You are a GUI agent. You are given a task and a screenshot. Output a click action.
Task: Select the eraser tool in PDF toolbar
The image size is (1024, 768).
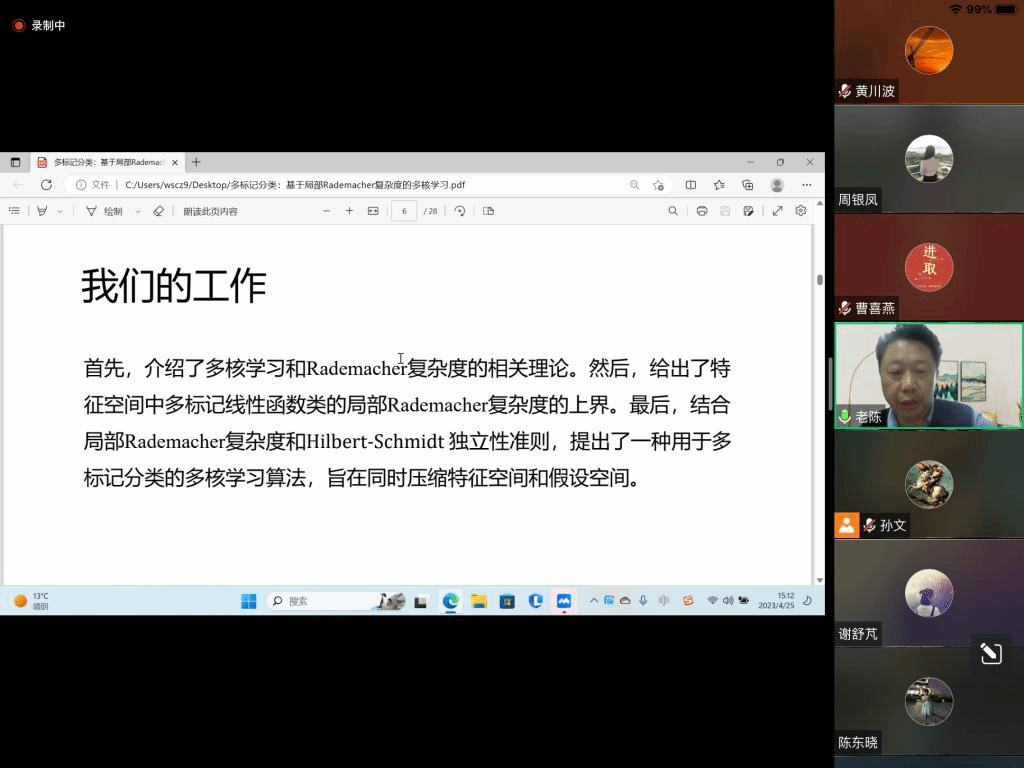pyautogui.click(x=158, y=211)
